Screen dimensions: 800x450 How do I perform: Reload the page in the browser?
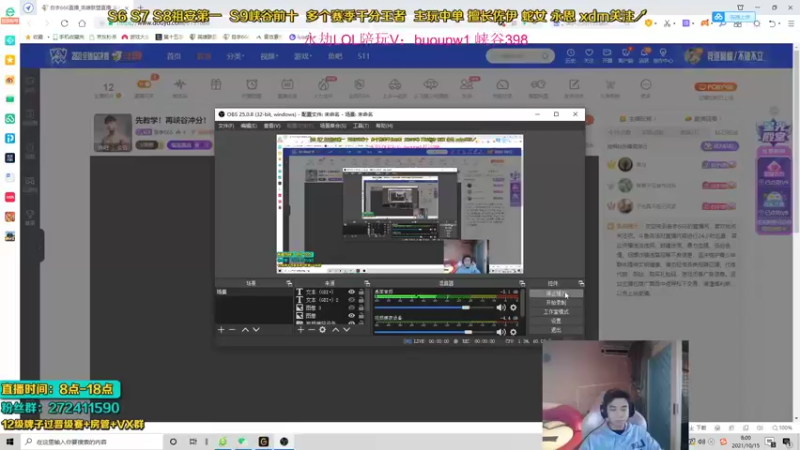pos(64,23)
